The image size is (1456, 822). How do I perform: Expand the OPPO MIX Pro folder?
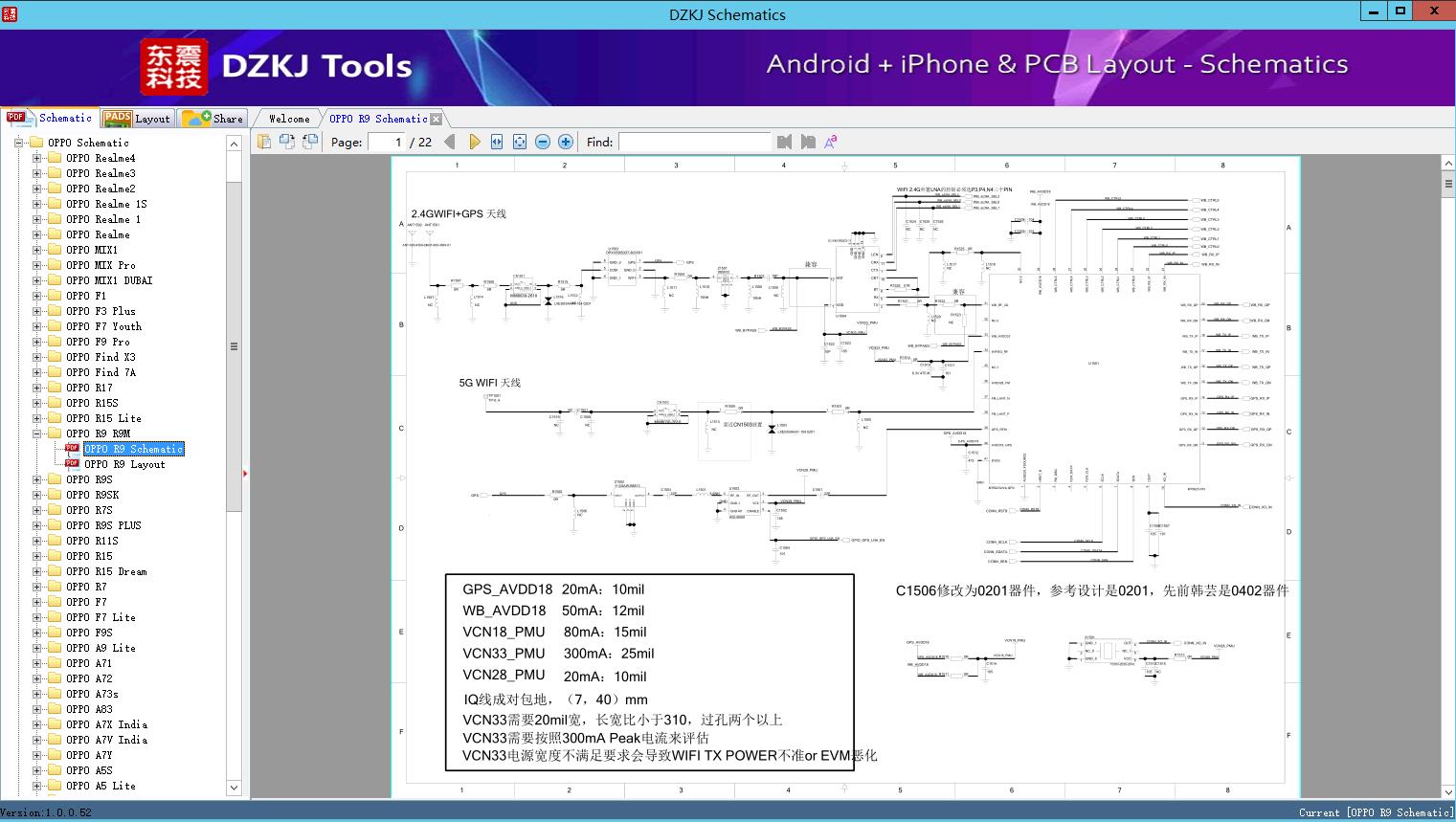tap(36, 265)
